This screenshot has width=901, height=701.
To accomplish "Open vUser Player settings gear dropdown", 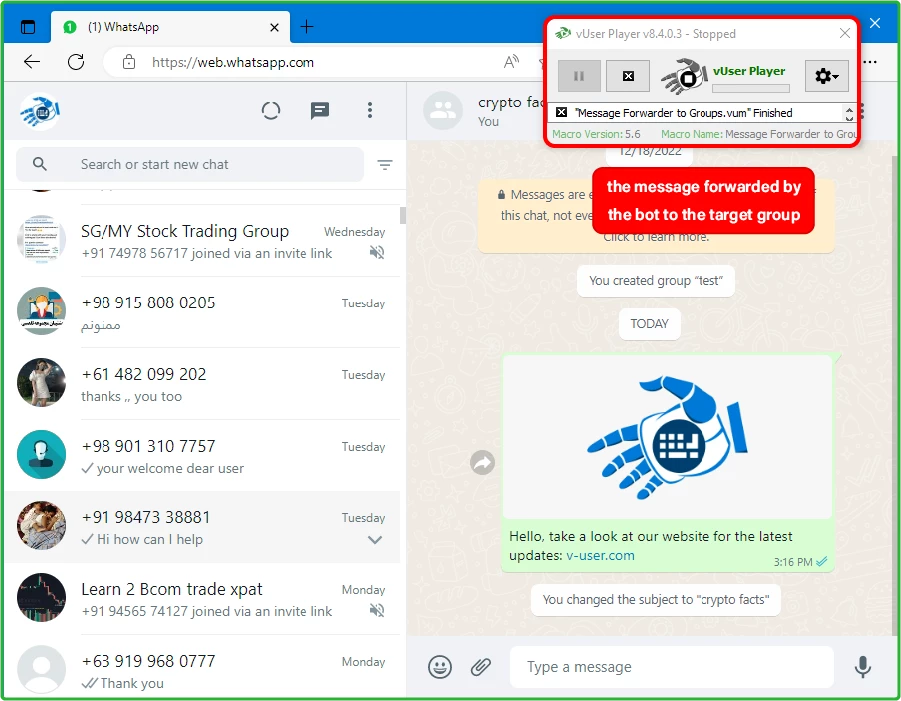I will click(826, 76).
